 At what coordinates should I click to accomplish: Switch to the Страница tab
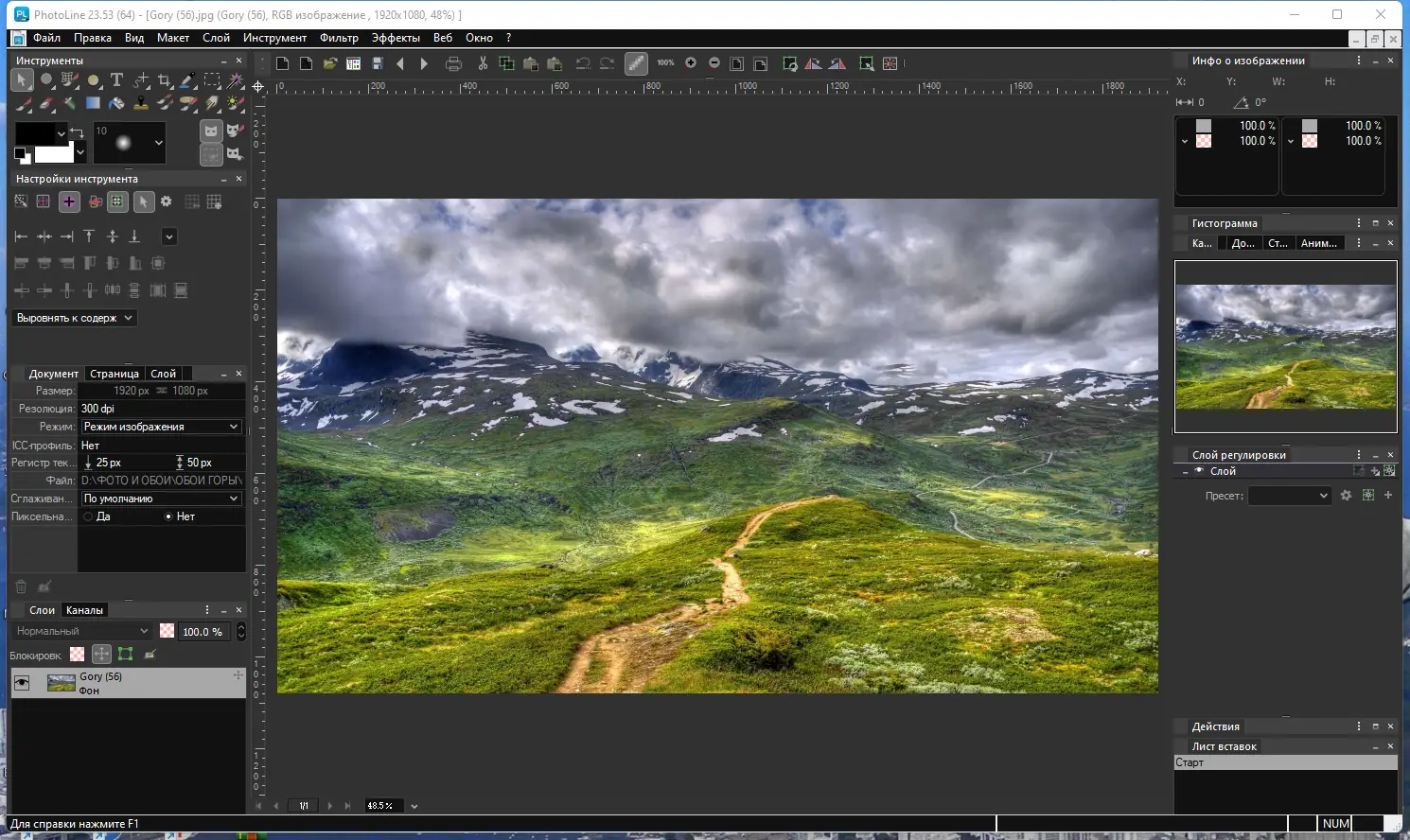[x=115, y=374]
